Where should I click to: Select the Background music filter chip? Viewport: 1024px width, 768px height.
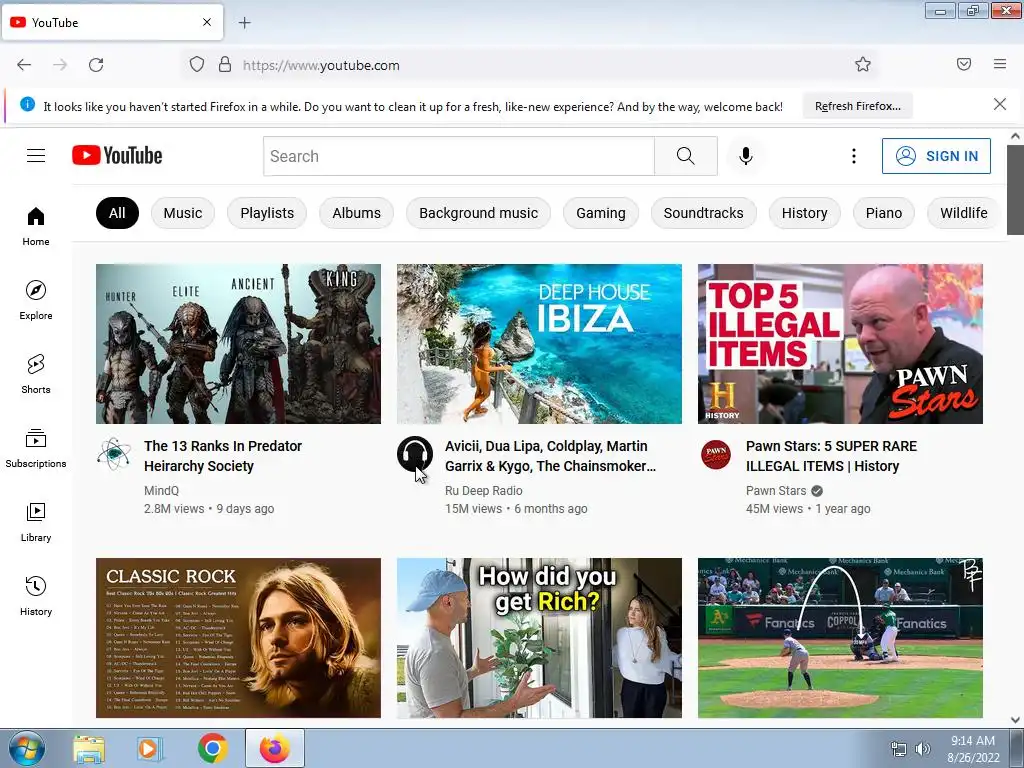(479, 213)
